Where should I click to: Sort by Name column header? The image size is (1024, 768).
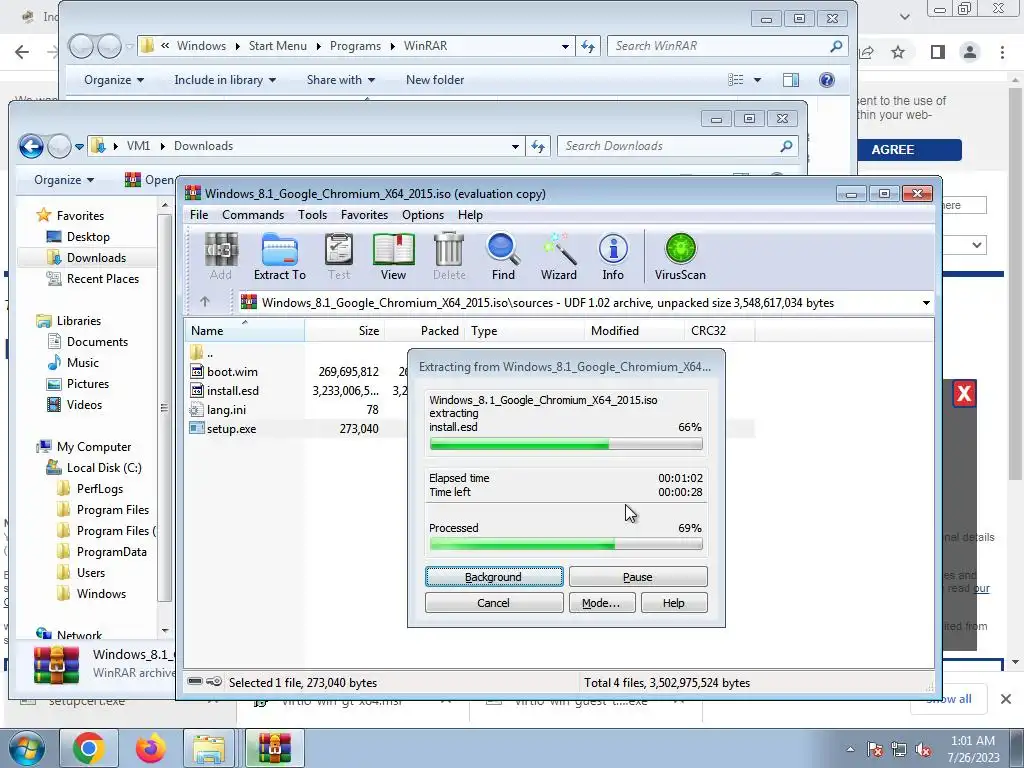point(245,330)
